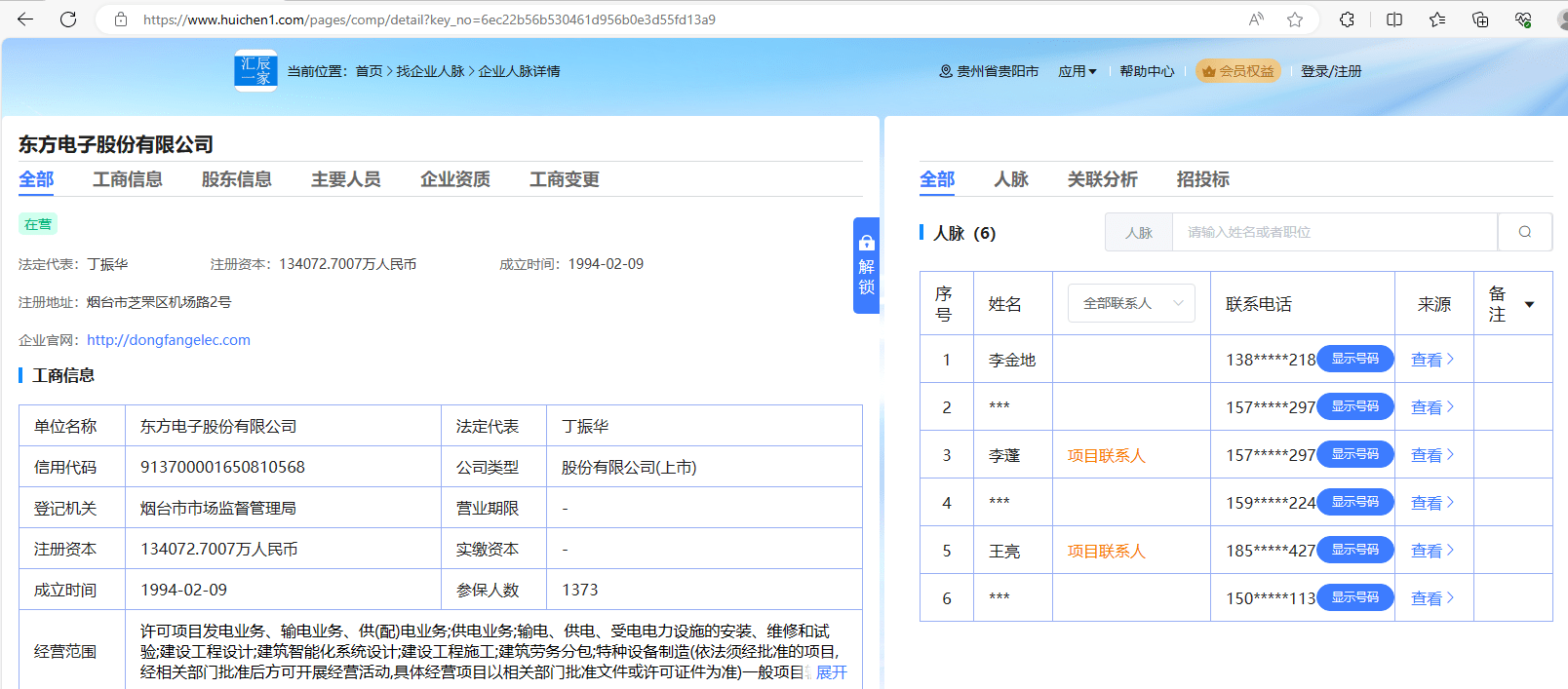This screenshot has height=689, width=1568.
Task: Click the browser address bar URL
Action: coord(429,19)
